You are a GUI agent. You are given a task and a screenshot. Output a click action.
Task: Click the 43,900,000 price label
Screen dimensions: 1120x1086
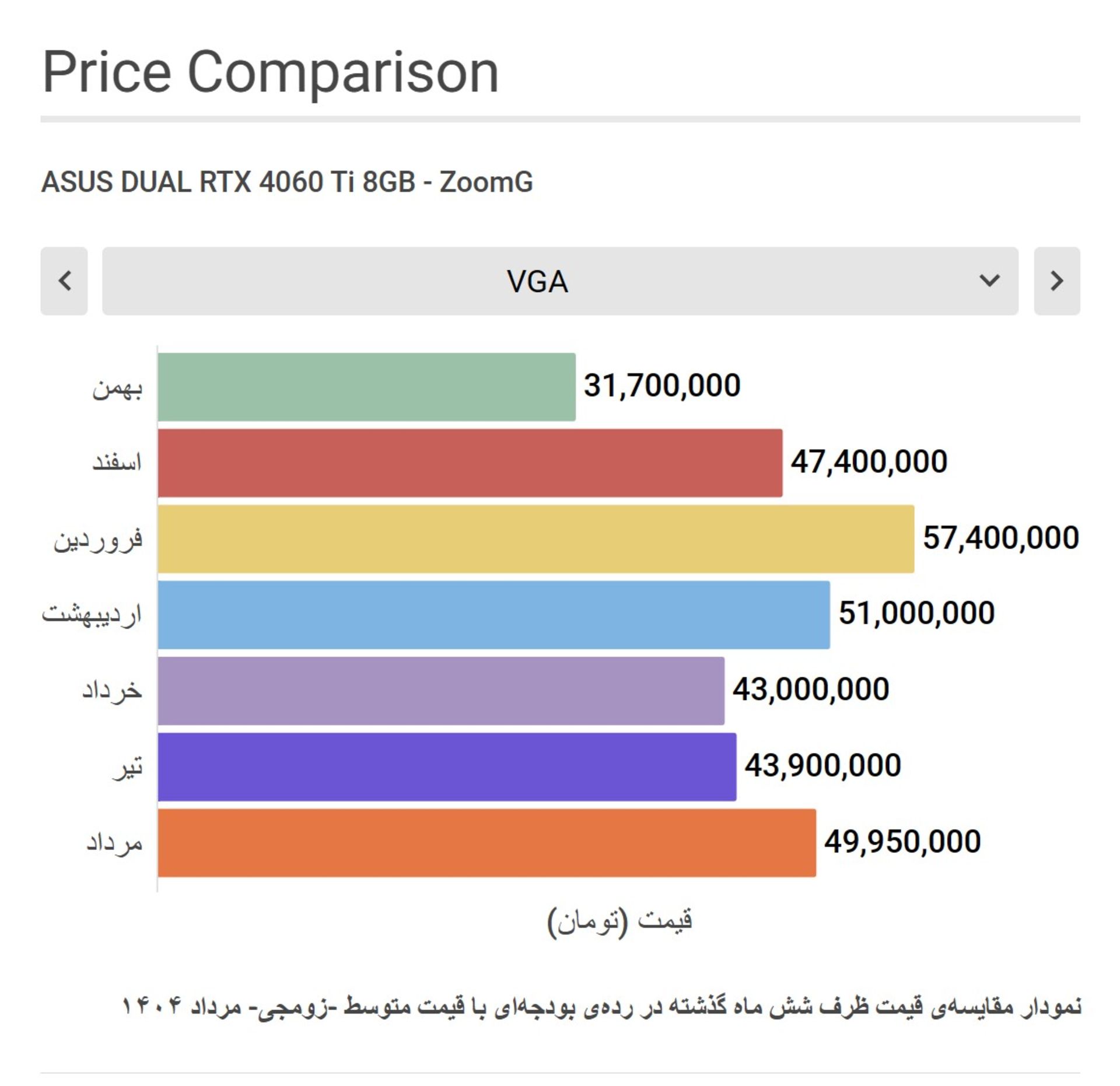click(x=822, y=766)
